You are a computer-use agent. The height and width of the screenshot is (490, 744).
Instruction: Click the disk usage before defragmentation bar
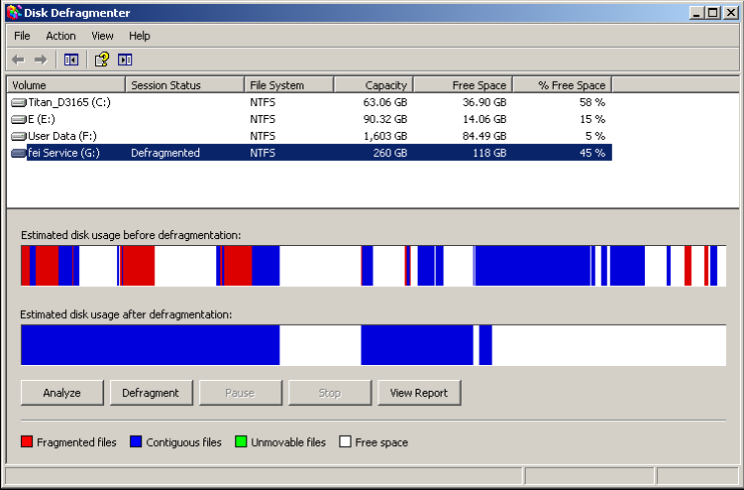(373, 266)
